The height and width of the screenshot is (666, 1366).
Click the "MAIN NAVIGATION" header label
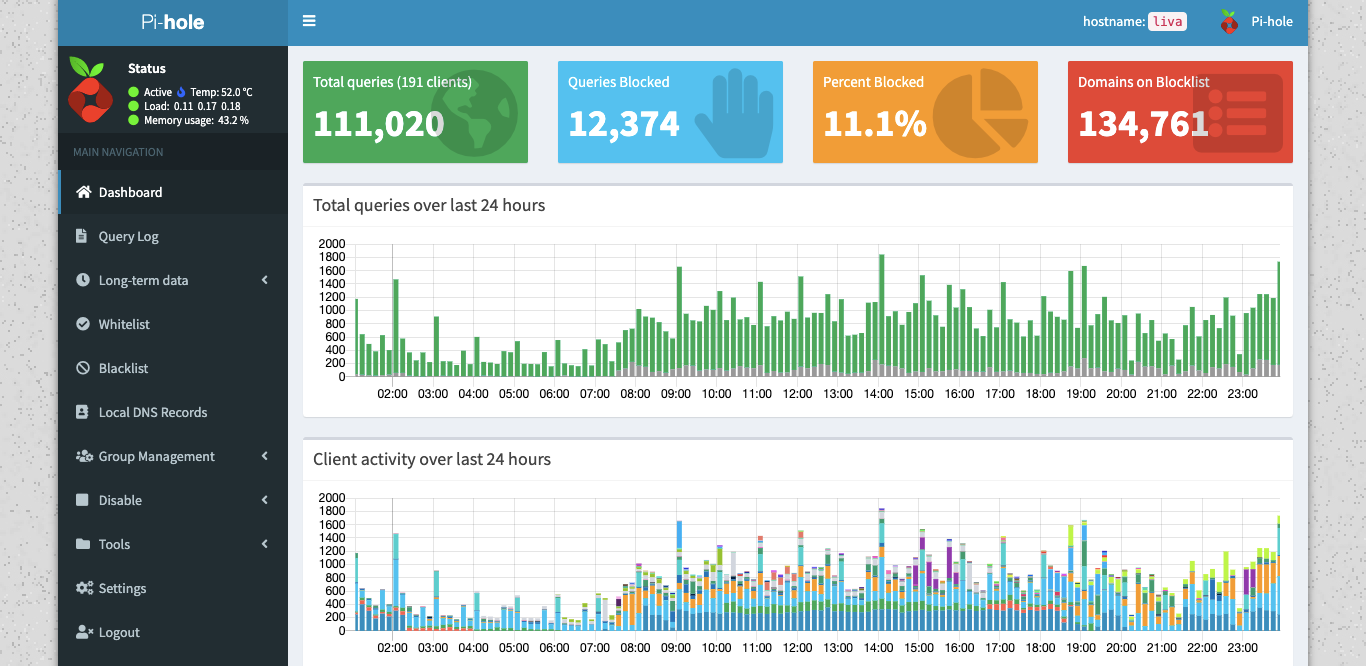118,152
